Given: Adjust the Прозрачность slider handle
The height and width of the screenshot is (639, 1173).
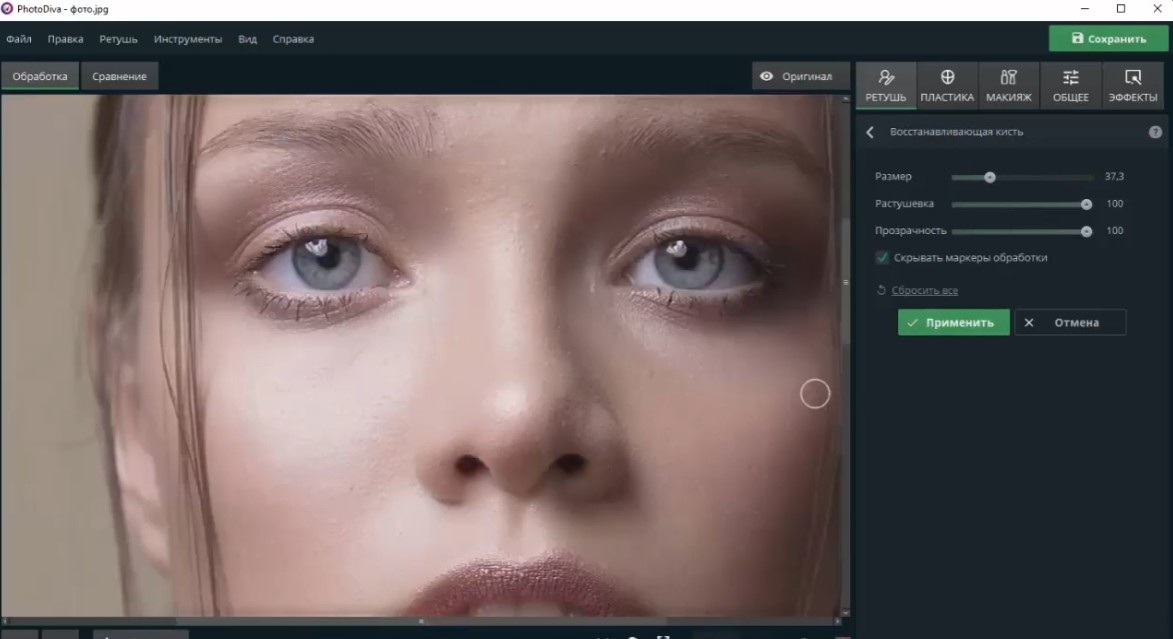Looking at the screenshot, I should 1086,231.
